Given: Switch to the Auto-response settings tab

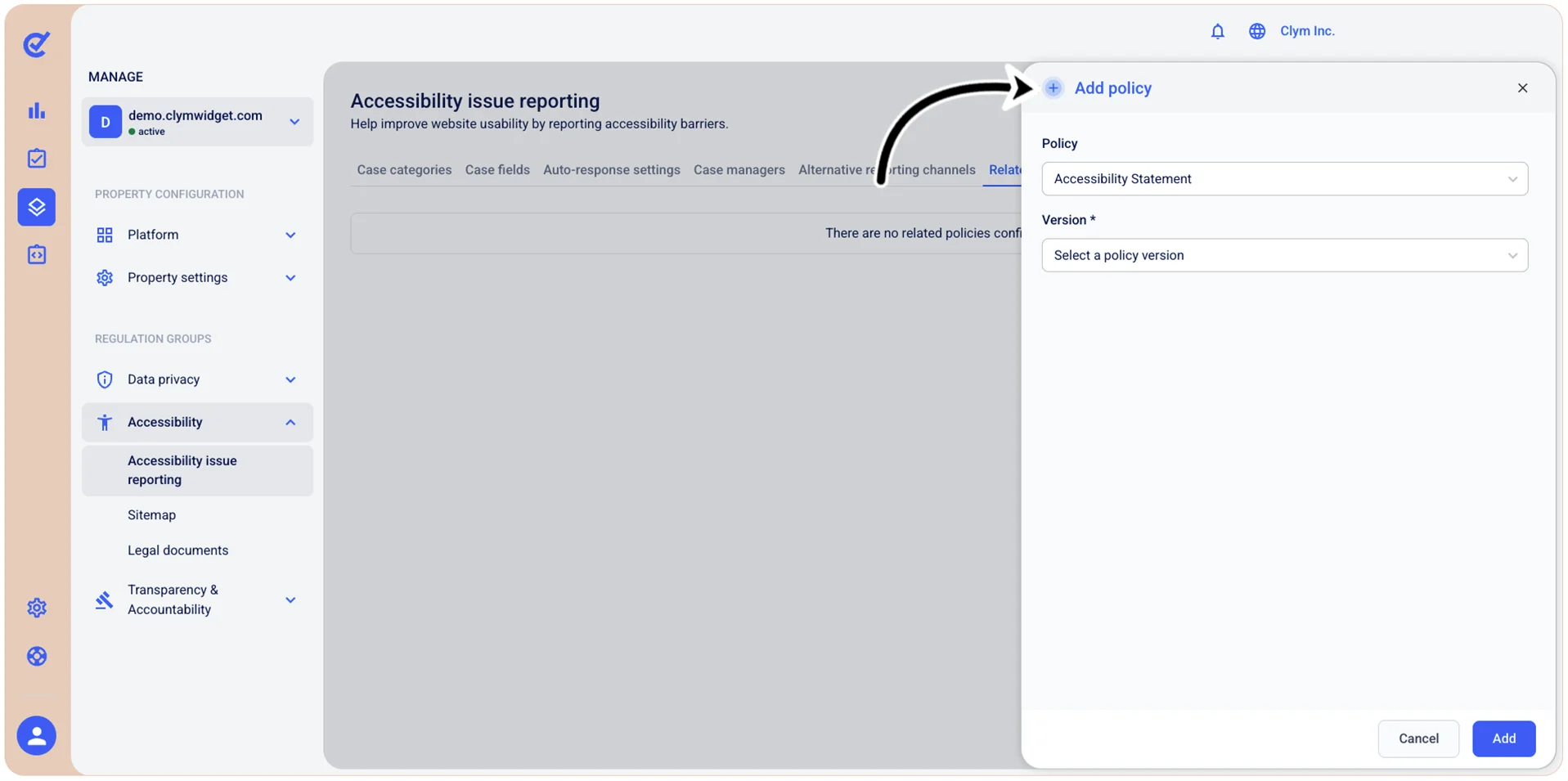Looking at the screenshot, I should tap(612, 170).
